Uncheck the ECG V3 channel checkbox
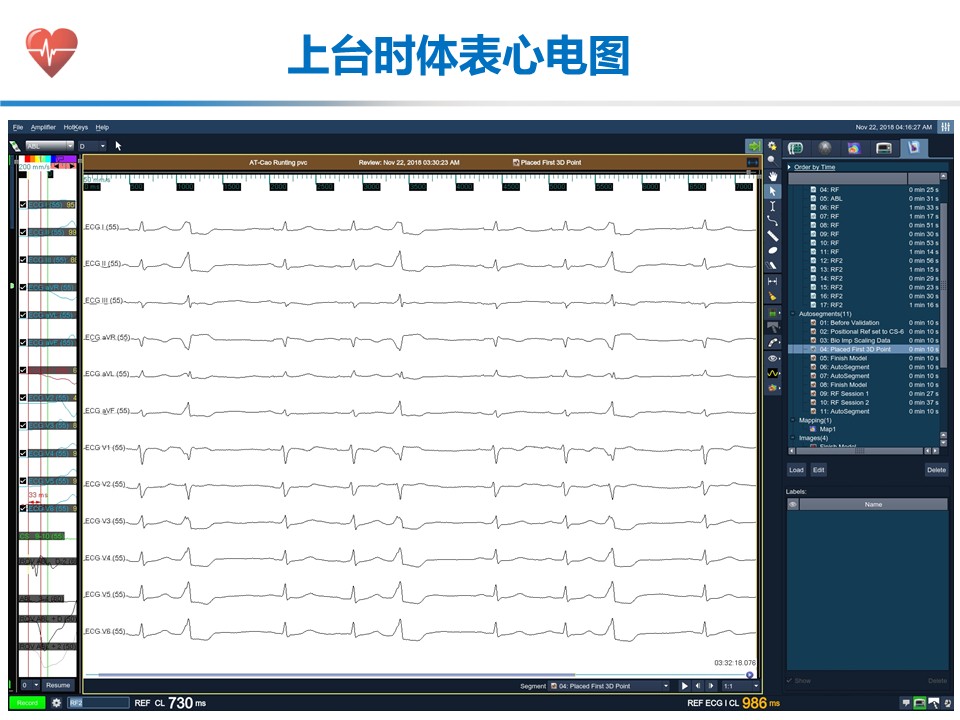 pos(23,425)
